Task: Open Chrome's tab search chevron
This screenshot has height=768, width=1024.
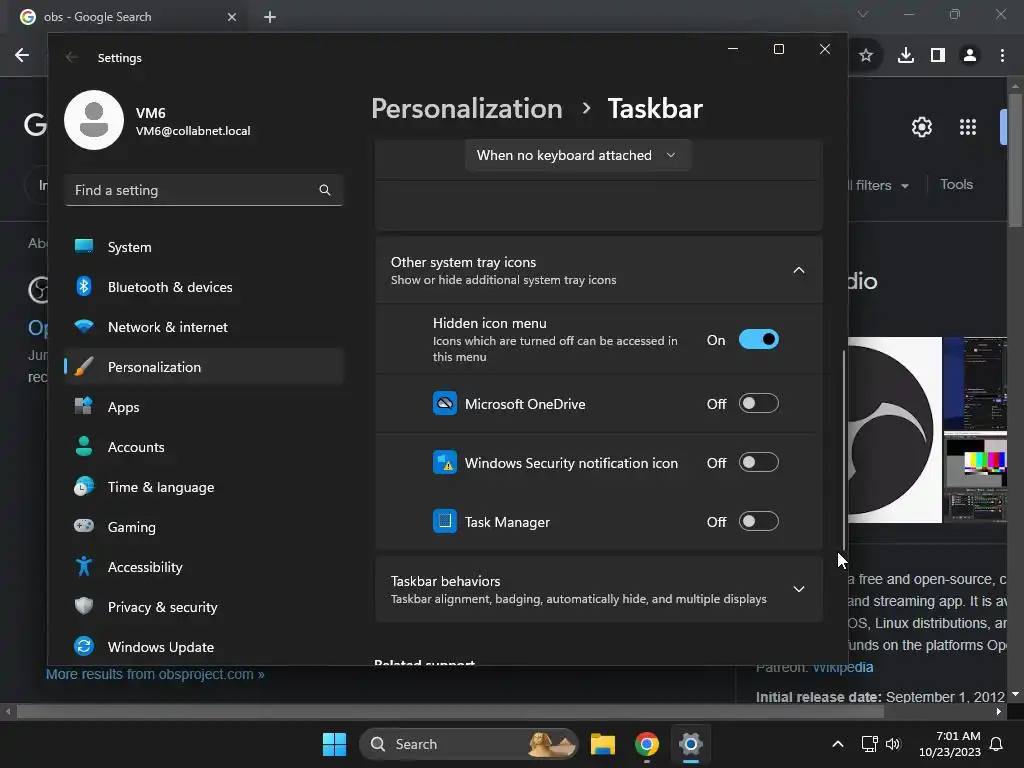Action: tap(863, 14)
